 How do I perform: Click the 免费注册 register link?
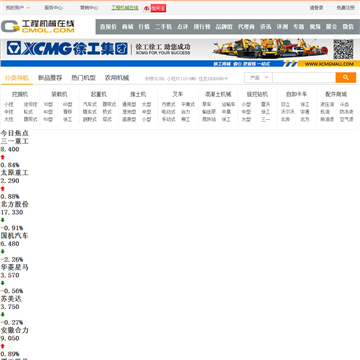tap(346, 8)
